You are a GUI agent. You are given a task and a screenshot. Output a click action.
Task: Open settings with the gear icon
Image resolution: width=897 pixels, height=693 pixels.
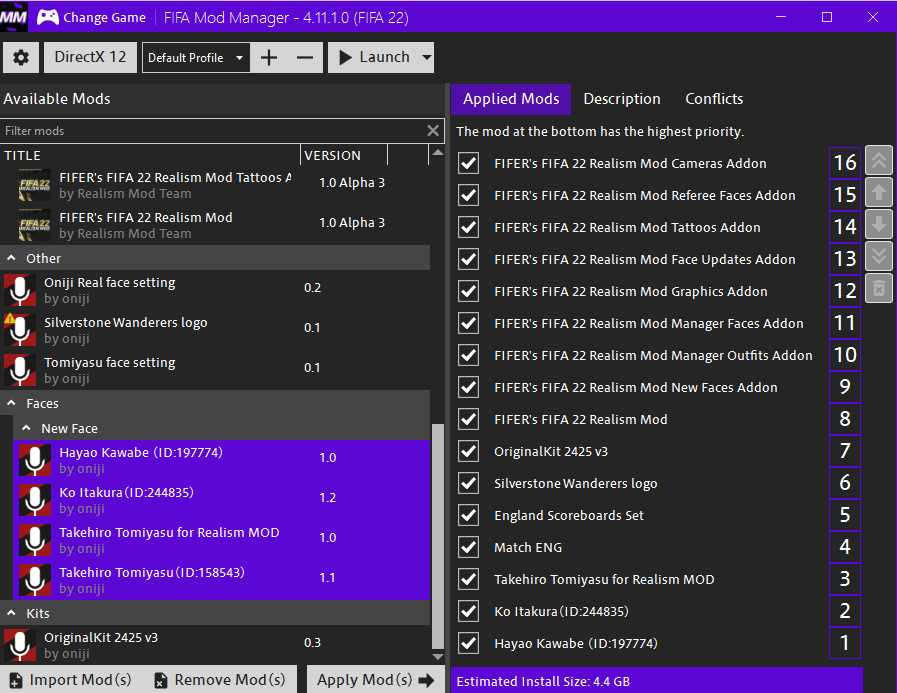click(x=21, y=57)
